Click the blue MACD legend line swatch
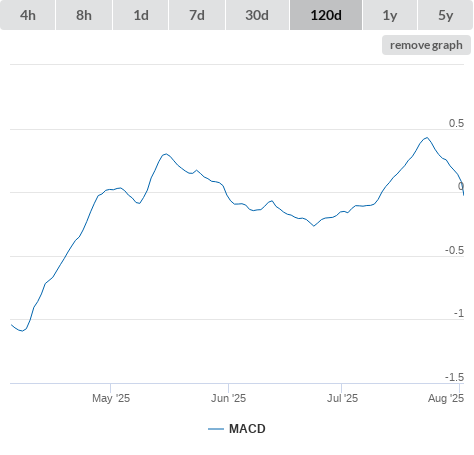The width and height of the screenshot is (474, 455). point(216,429)
